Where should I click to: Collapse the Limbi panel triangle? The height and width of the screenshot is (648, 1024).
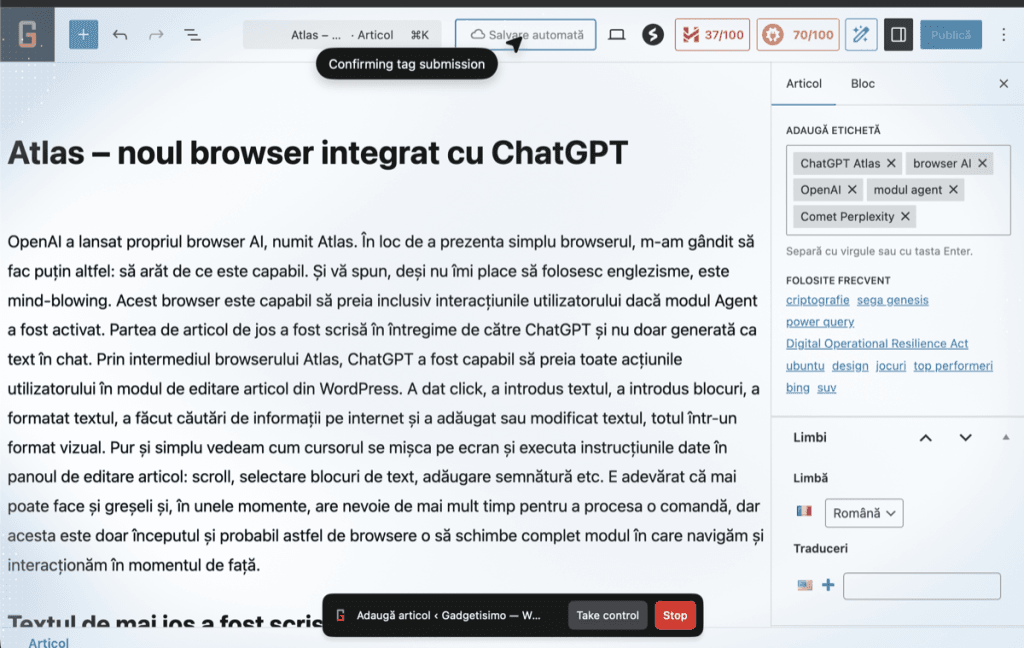coord(1005,437)
